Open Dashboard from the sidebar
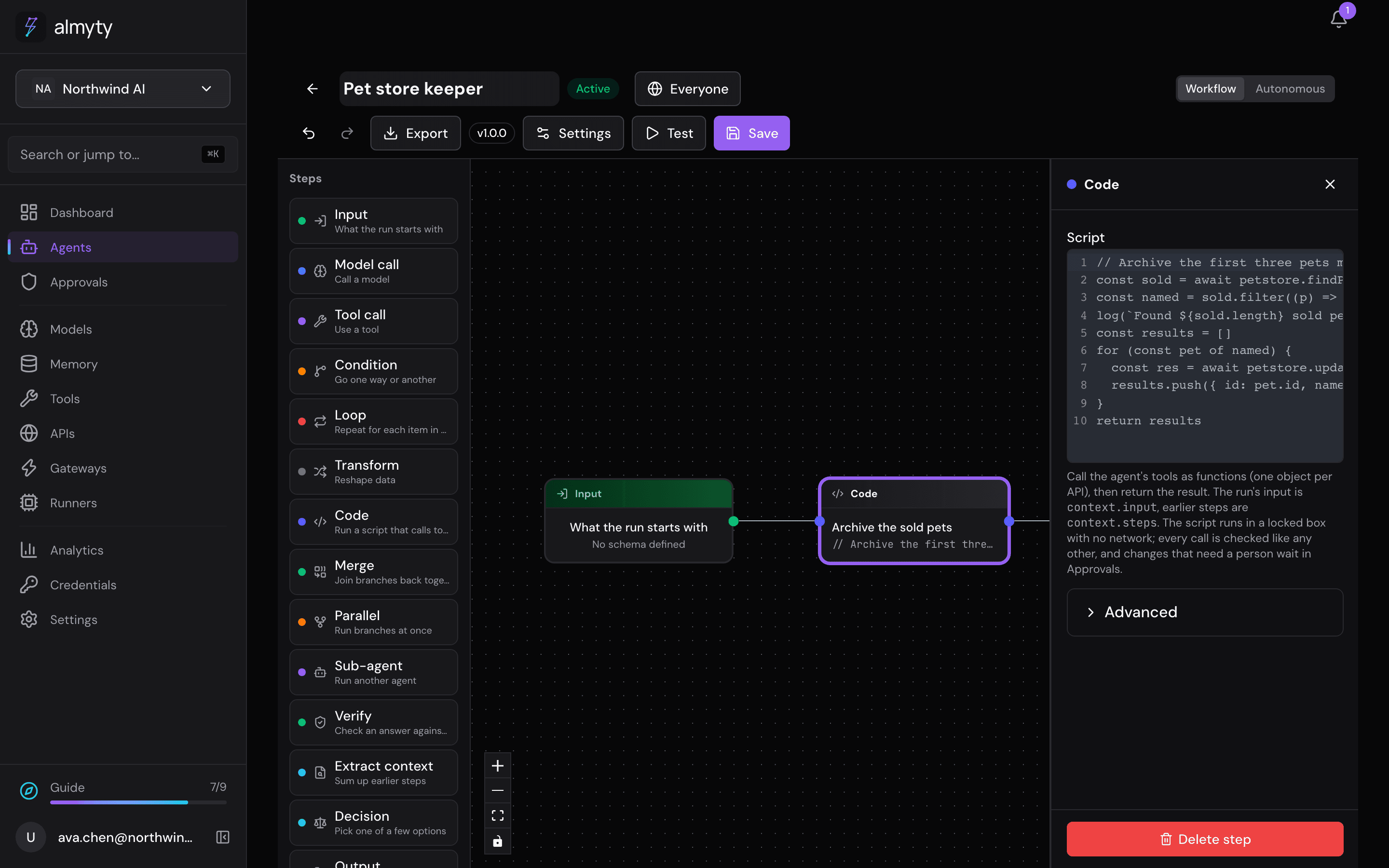The height and width of the screenshot is (868, 1389). click(x=123, y=212)
